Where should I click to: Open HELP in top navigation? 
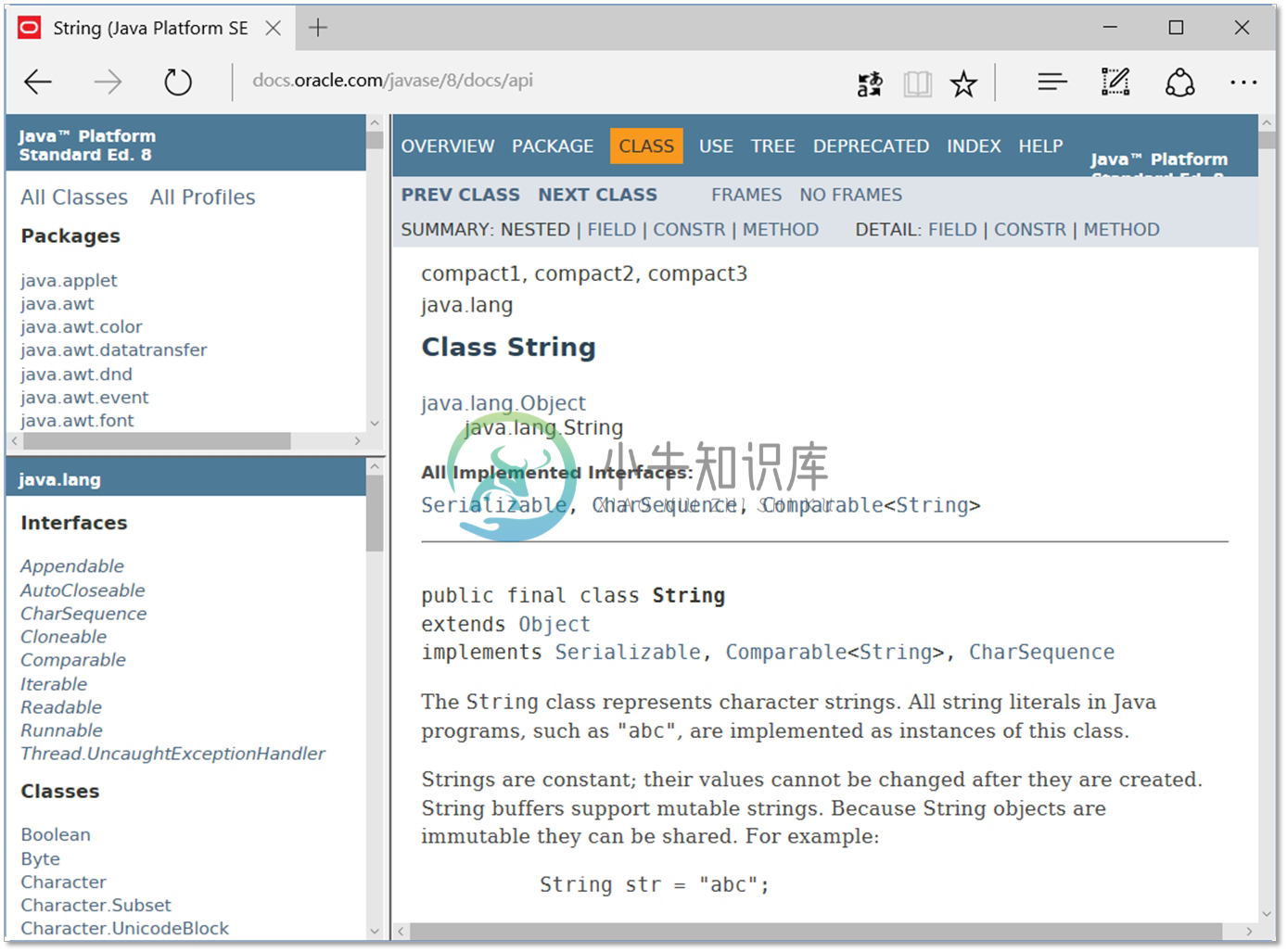(1040, 146)
